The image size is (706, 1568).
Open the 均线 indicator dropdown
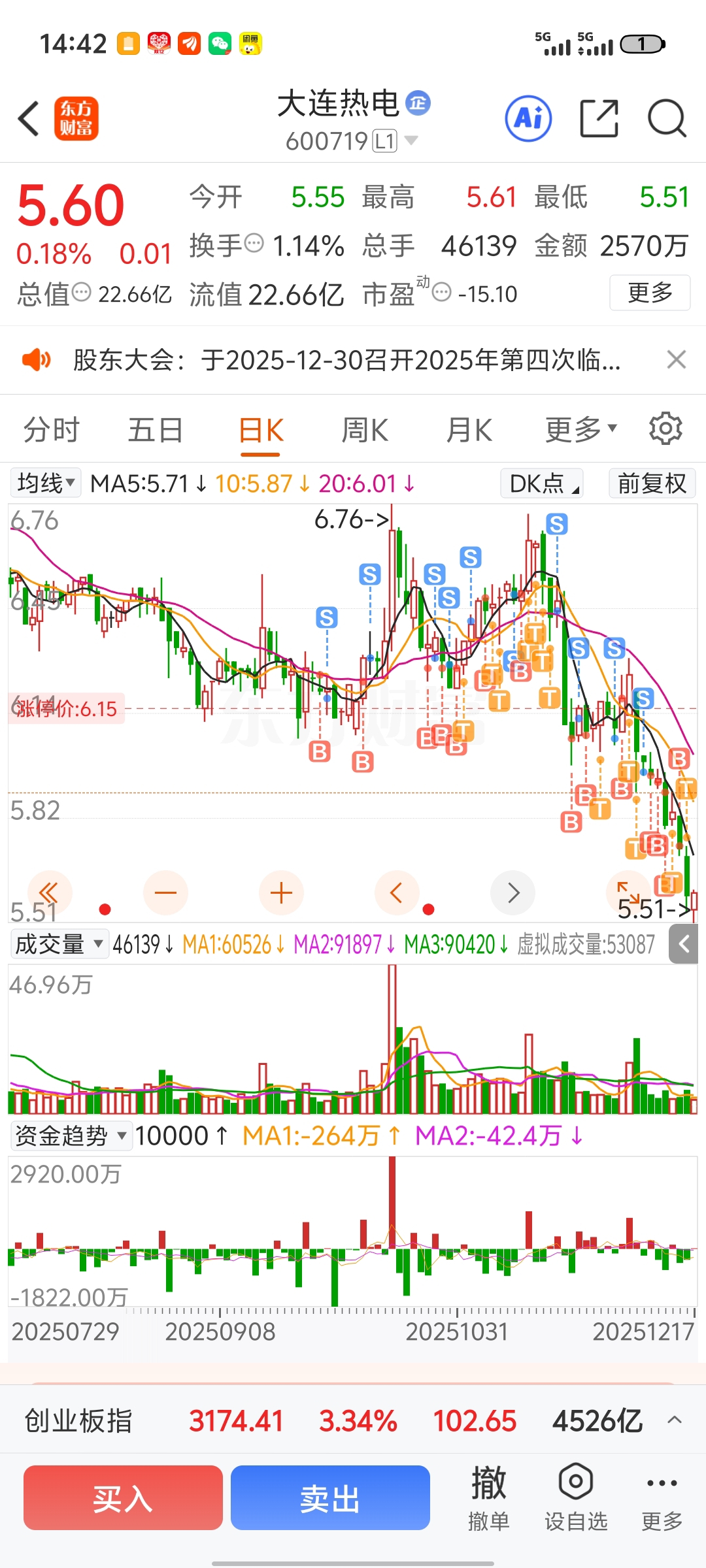(46, 483)
